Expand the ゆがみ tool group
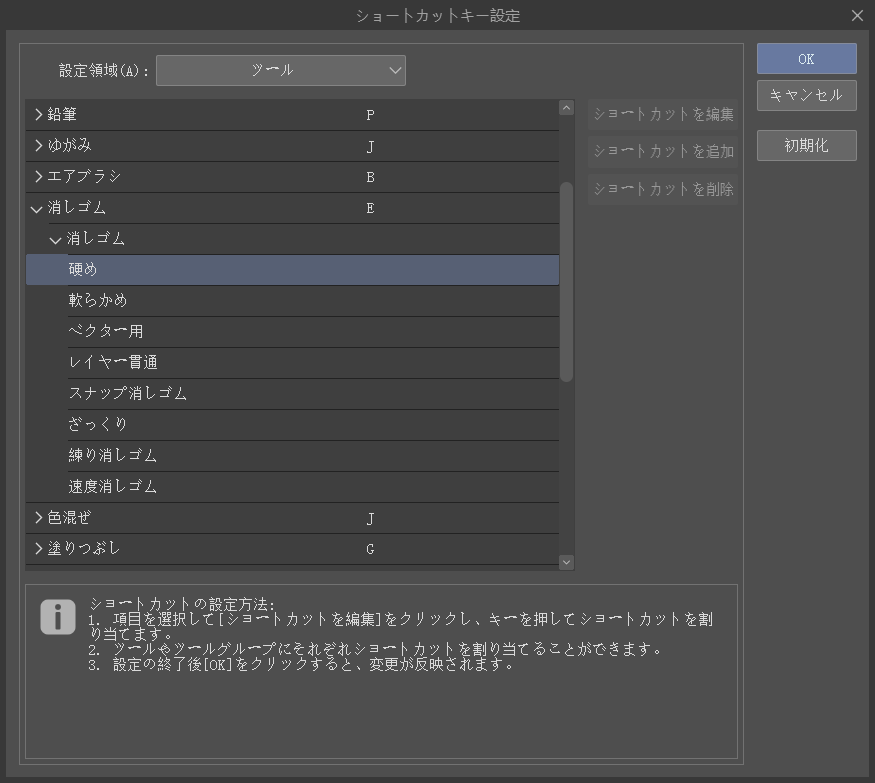Viewport: 875px width, 783px height. (39, 146)
